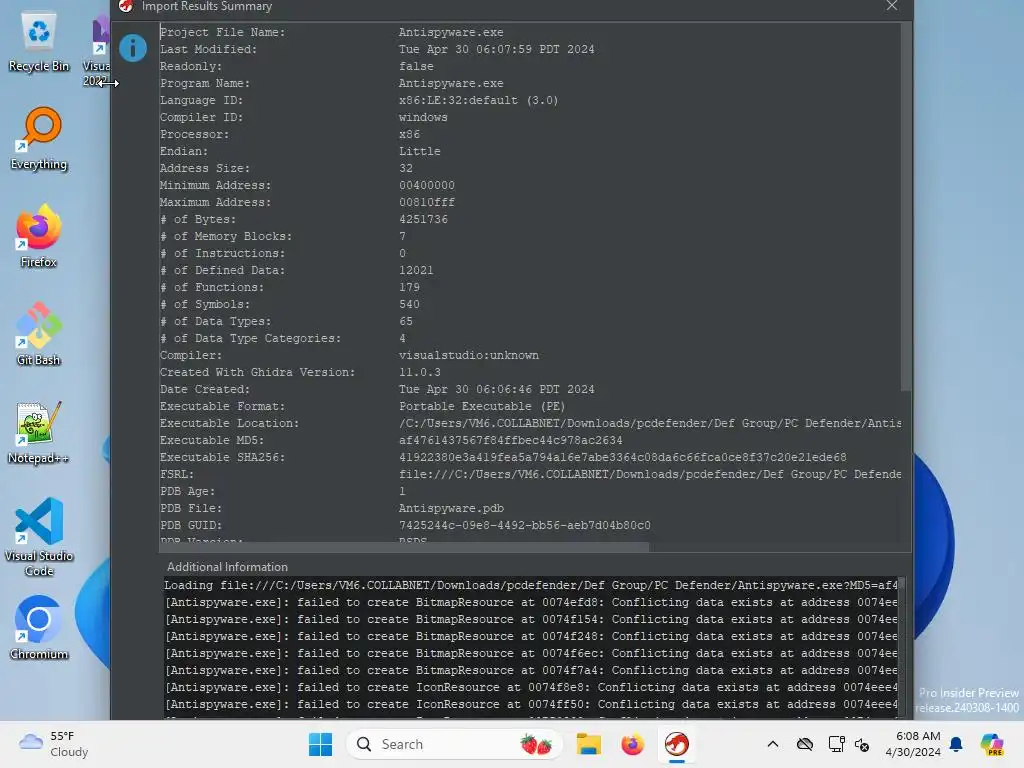The height and width of the screenshot is (768, 1024).
Task: Click the muted volume tray icon
Action: [x=862, y=744]
